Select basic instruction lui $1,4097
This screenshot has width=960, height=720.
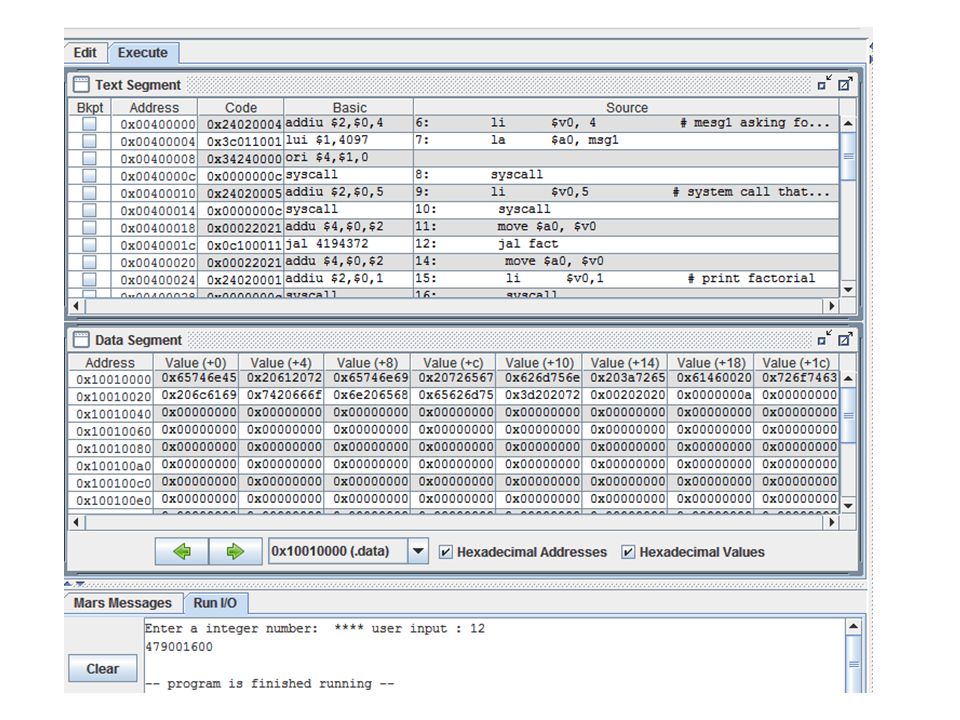click(349, 141)
